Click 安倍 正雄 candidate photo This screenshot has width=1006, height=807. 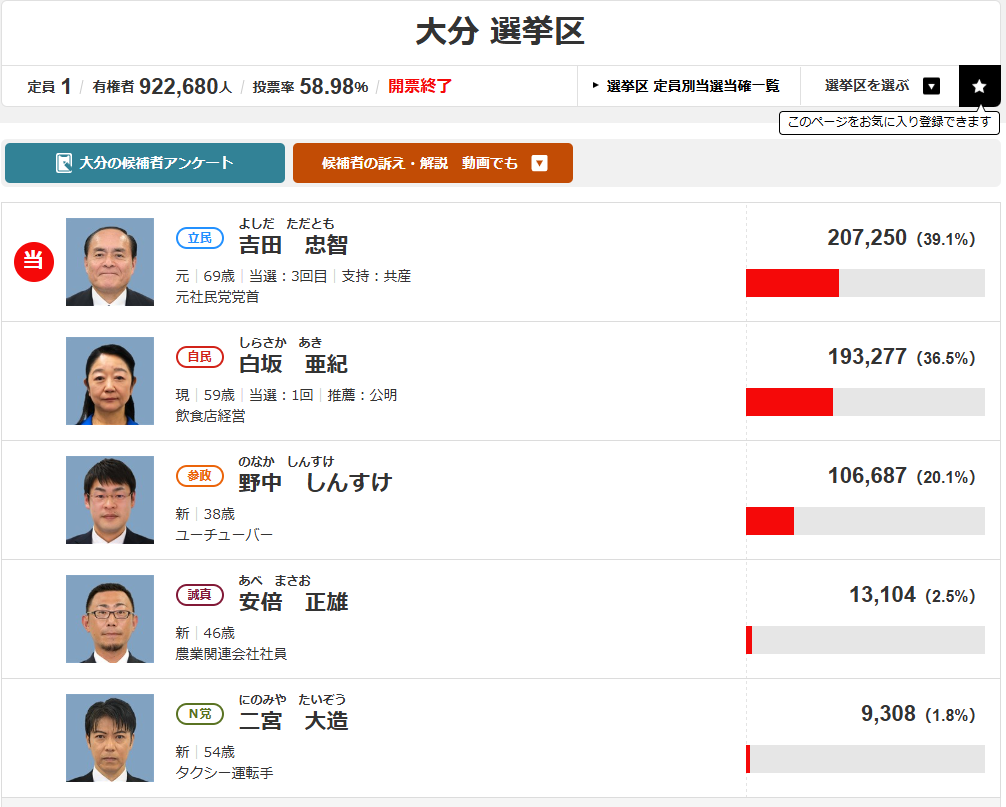(110, 619)
